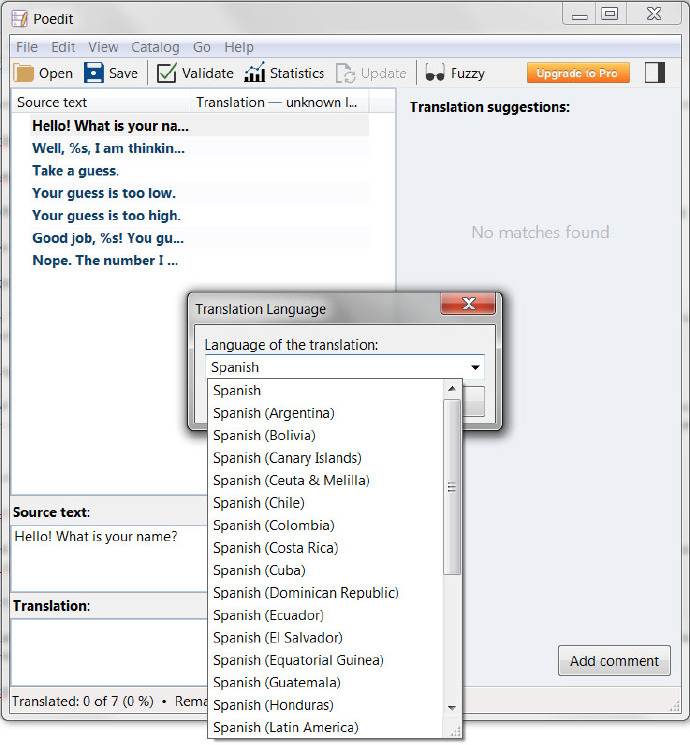Select row 'Hello! What is your na...'
Image resolution: width=690 pixels, height=745 pixels.
[200, 125]
